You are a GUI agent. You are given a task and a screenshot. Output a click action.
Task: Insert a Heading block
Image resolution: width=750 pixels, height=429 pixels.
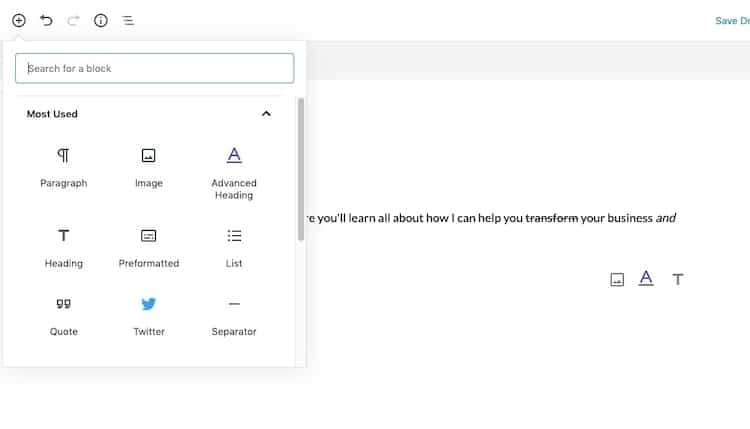(64, 248)
